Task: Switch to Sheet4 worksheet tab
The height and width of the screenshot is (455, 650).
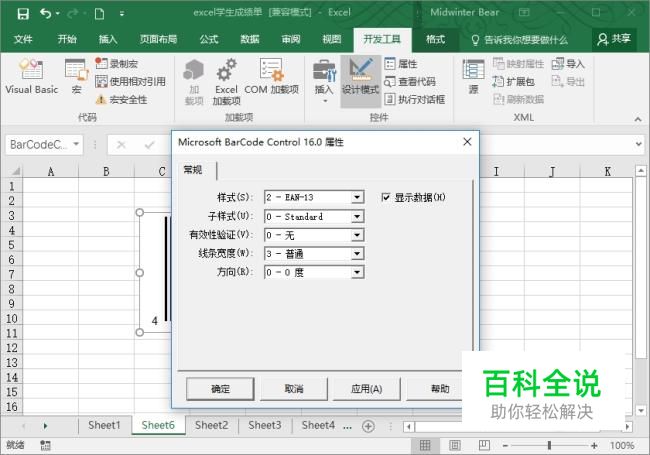Action: coord(318,425)
